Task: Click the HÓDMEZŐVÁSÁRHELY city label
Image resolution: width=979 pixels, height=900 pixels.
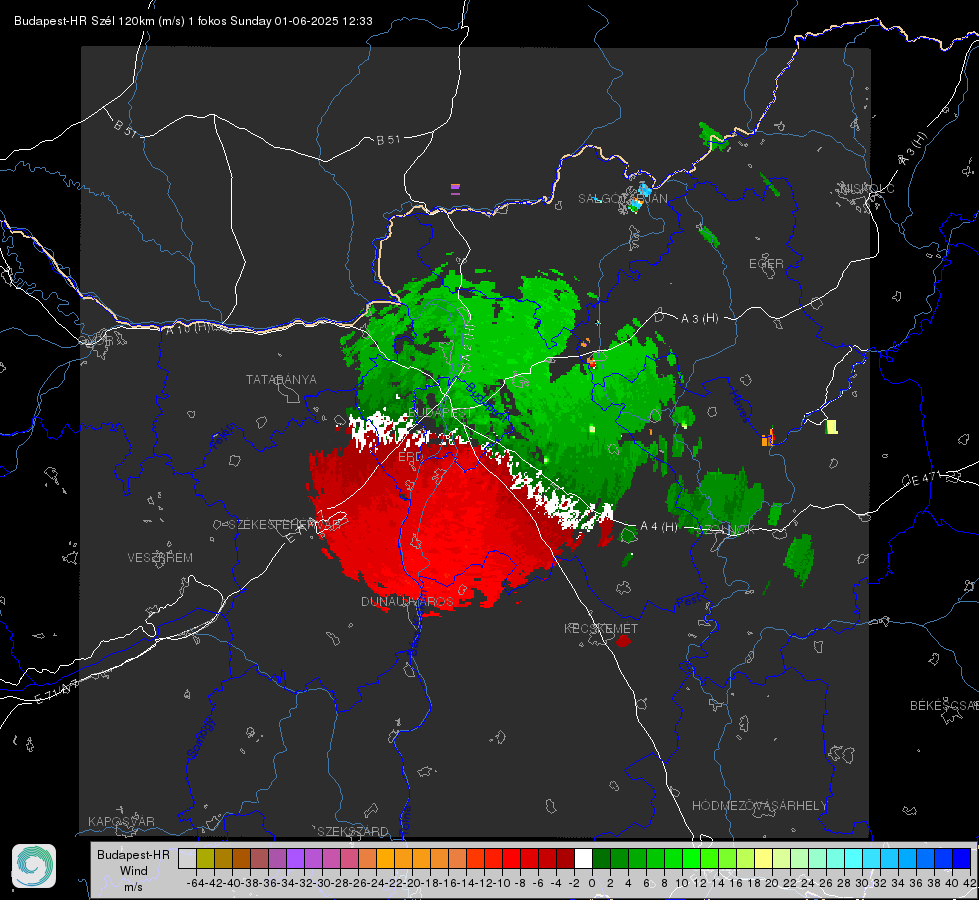Action: coord(759,805)
